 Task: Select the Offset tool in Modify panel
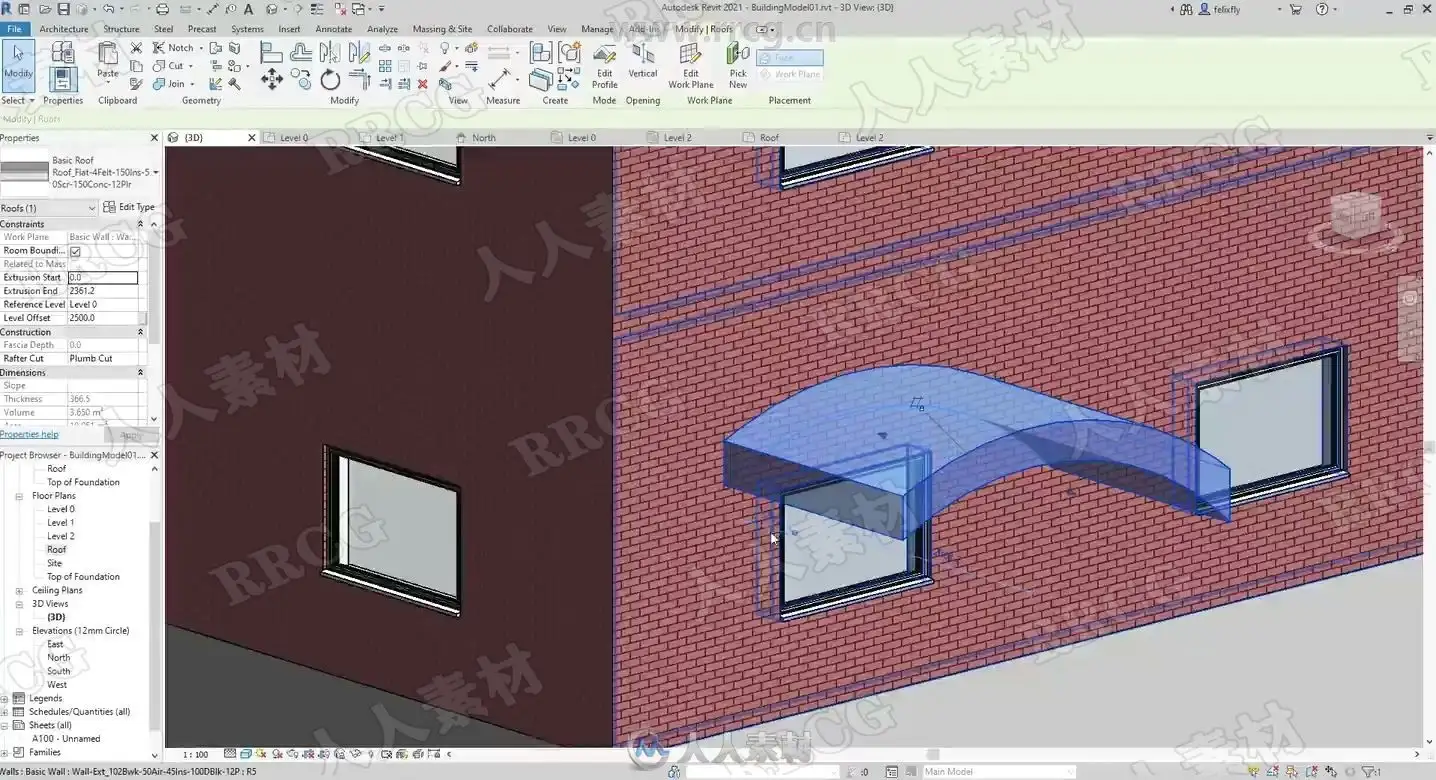pos(301,52)
